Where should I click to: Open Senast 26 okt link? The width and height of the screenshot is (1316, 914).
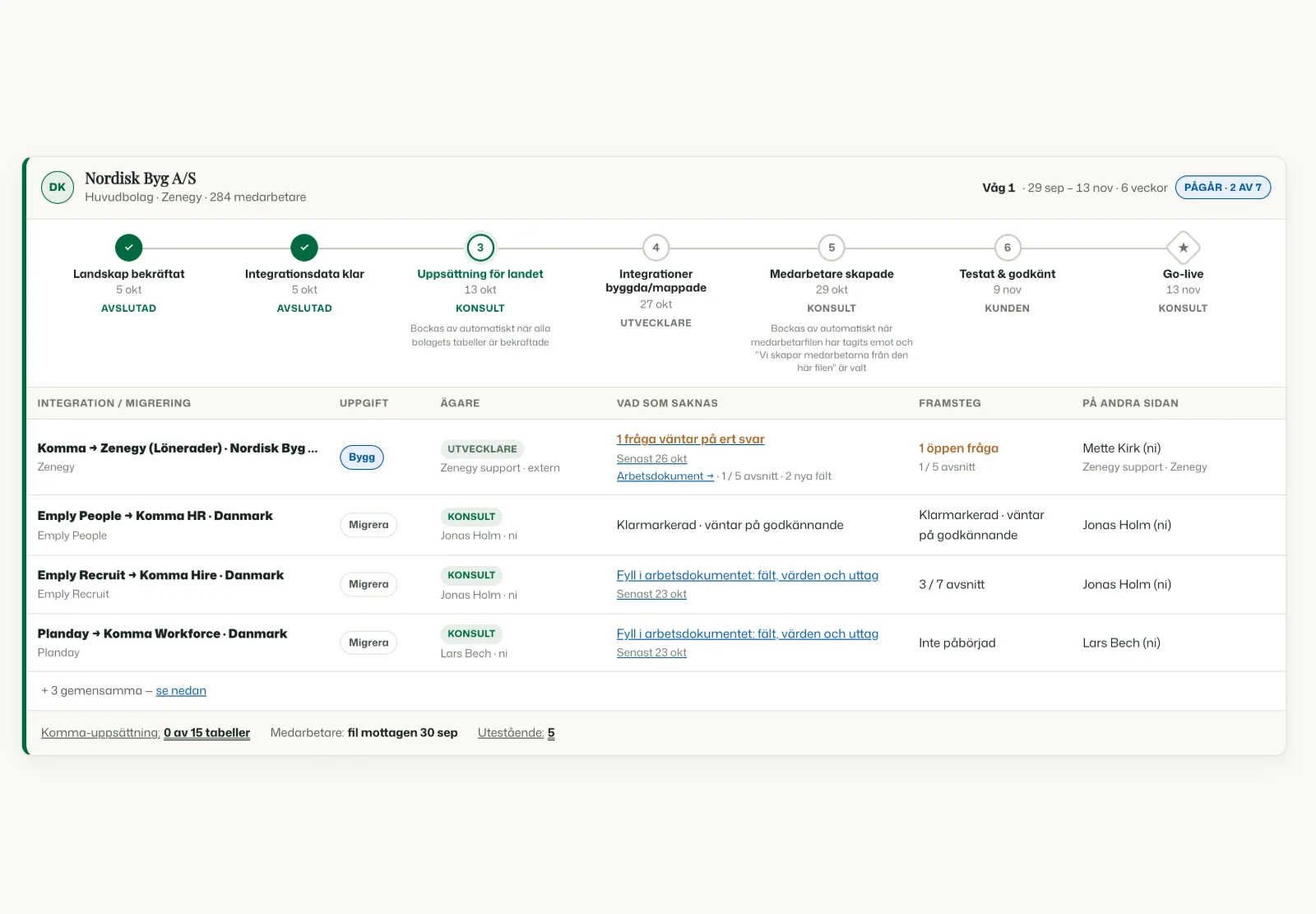coord(651,459)
